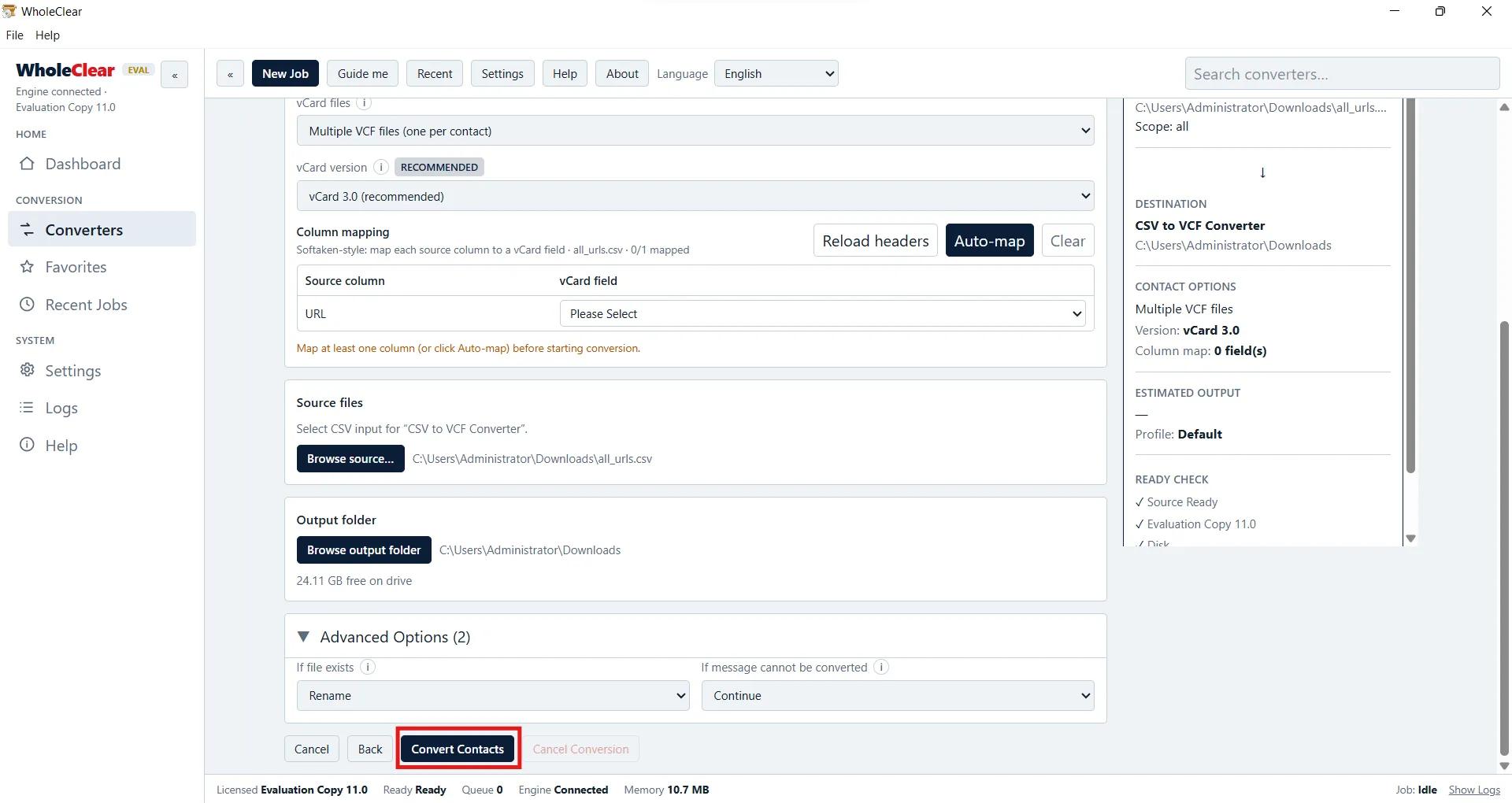The height and width of the screenshot is (803, 1512).
Task: Click the New Job toolbar button
Action: click(x=285, y=74)
